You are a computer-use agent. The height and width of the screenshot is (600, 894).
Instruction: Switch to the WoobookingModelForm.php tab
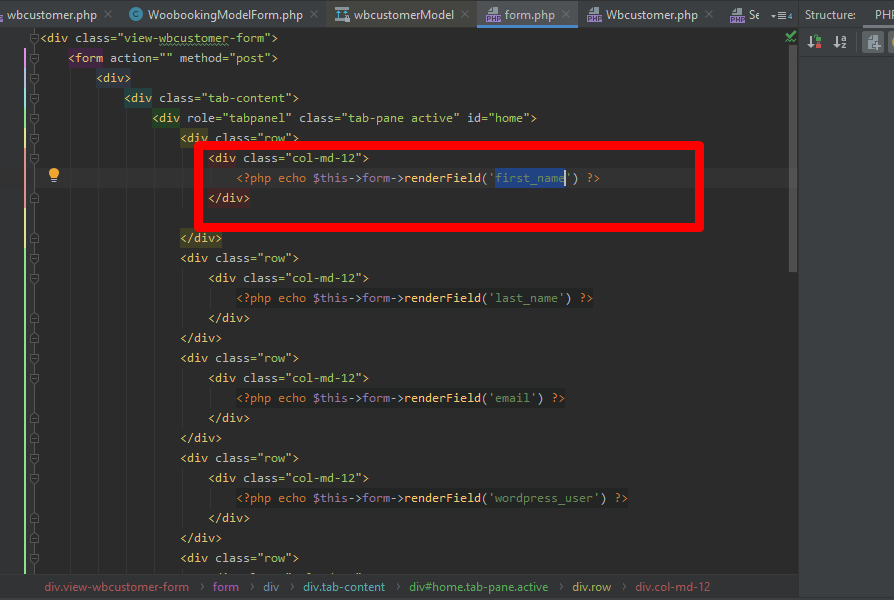224,15
